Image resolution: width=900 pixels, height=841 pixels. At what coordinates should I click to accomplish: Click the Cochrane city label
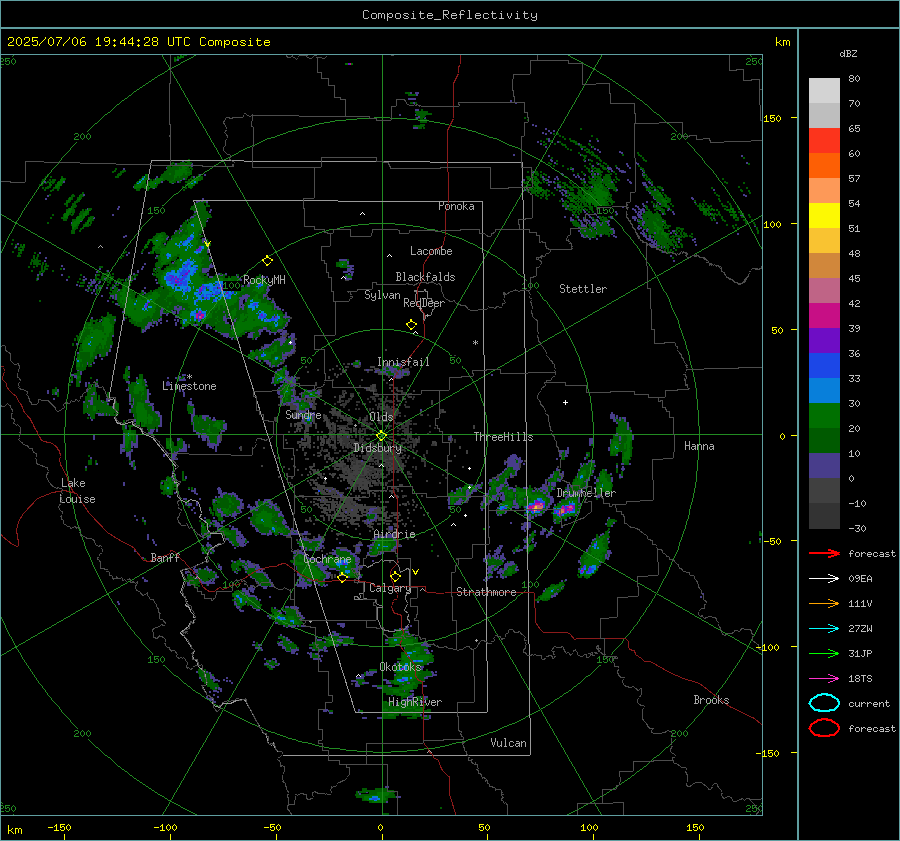coord(327,559)
